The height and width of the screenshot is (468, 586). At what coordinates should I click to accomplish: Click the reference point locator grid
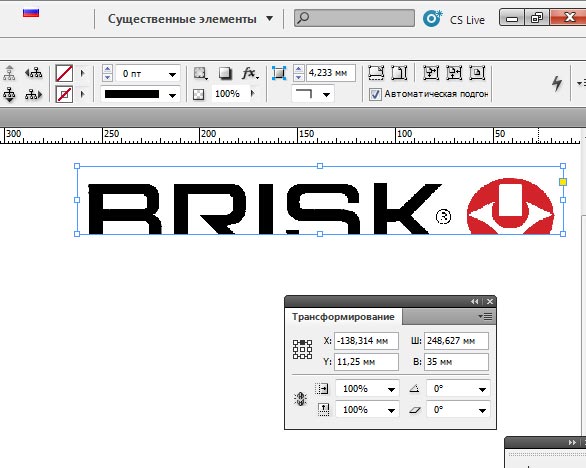tap(302, 349)
